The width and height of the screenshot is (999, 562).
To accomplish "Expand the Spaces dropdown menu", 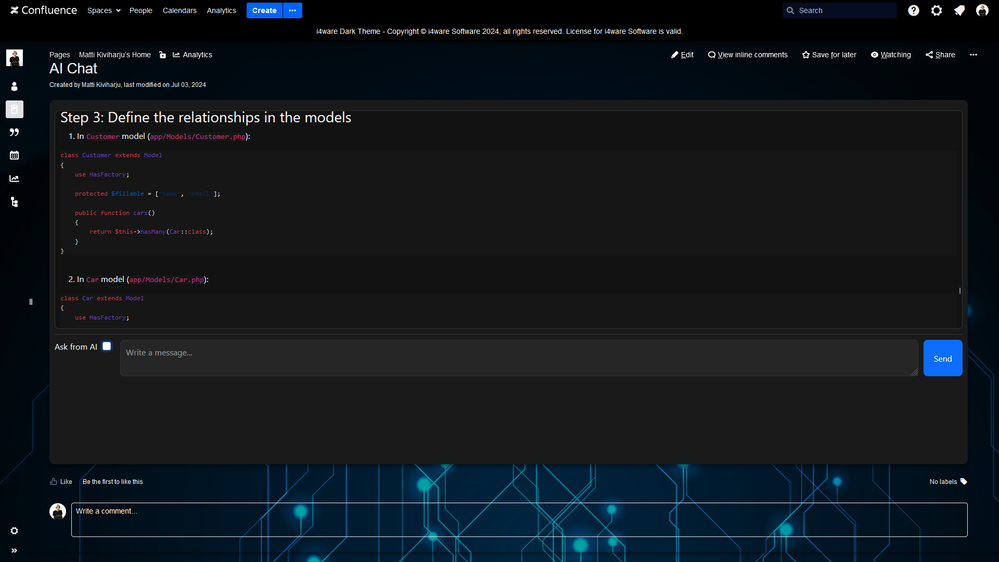I will click(x=104, y=10).
